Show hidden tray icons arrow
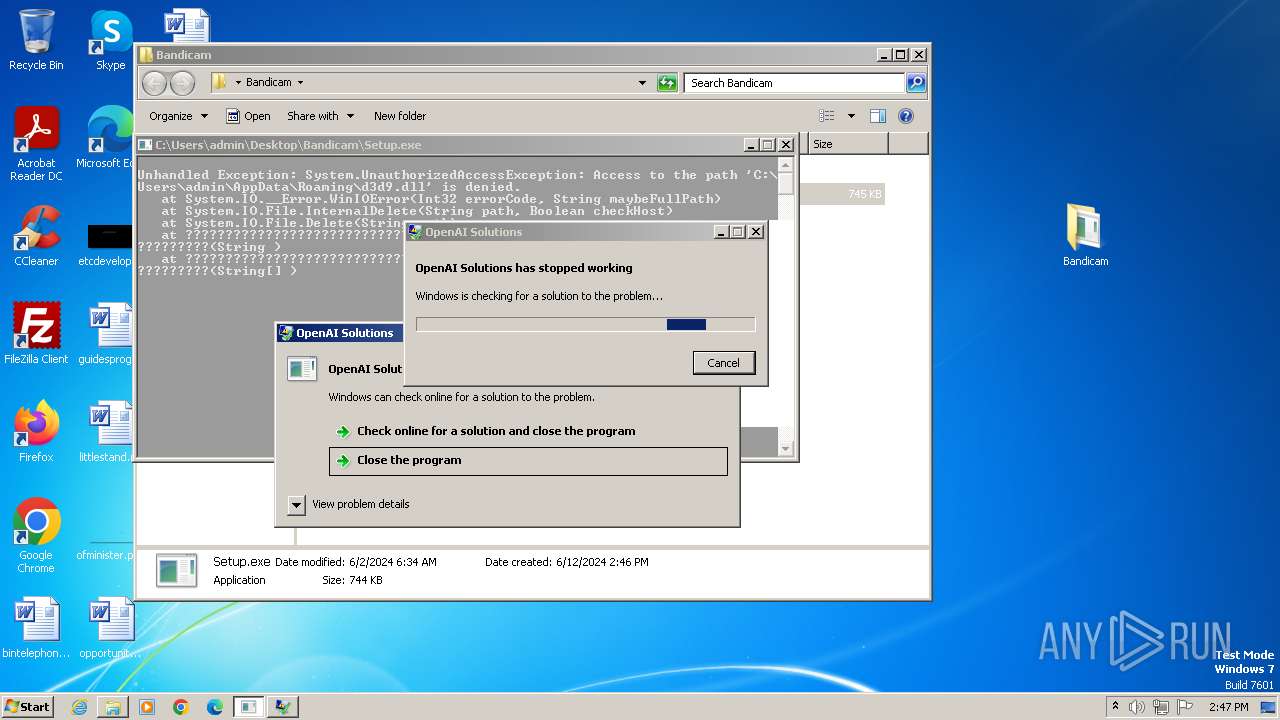The height and width of the screenshot is (720, 1280). coord(1115,707)
